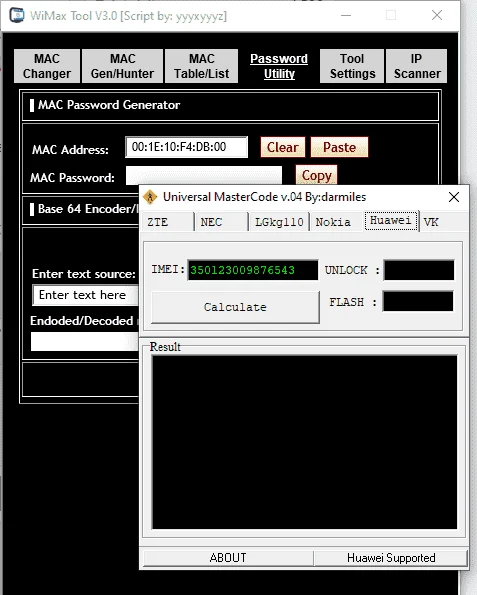Viewport: 477px width, 595px height.
Task: Click the FLASH code output box
Action: tap(418, 301)
